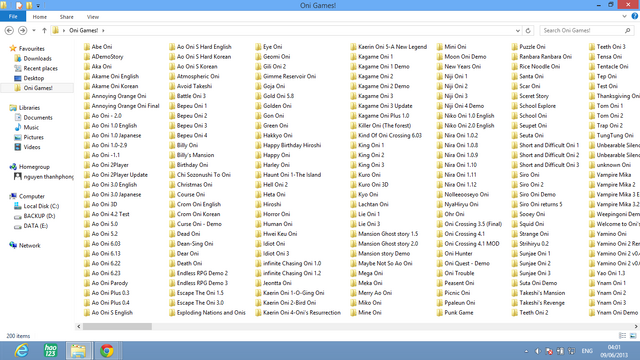This screenshot has height=360, width=640.
Task: Click the horizontal scrollbar thumb
Action: (117, 327)
